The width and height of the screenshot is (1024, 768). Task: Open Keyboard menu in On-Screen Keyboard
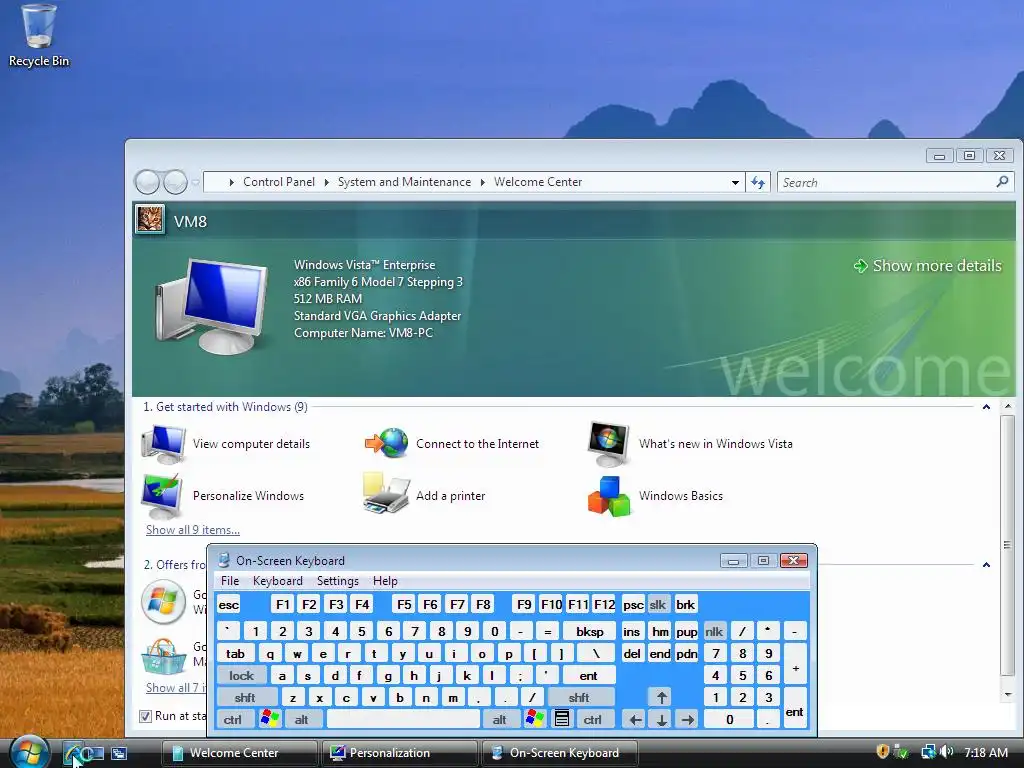point(278,581)
